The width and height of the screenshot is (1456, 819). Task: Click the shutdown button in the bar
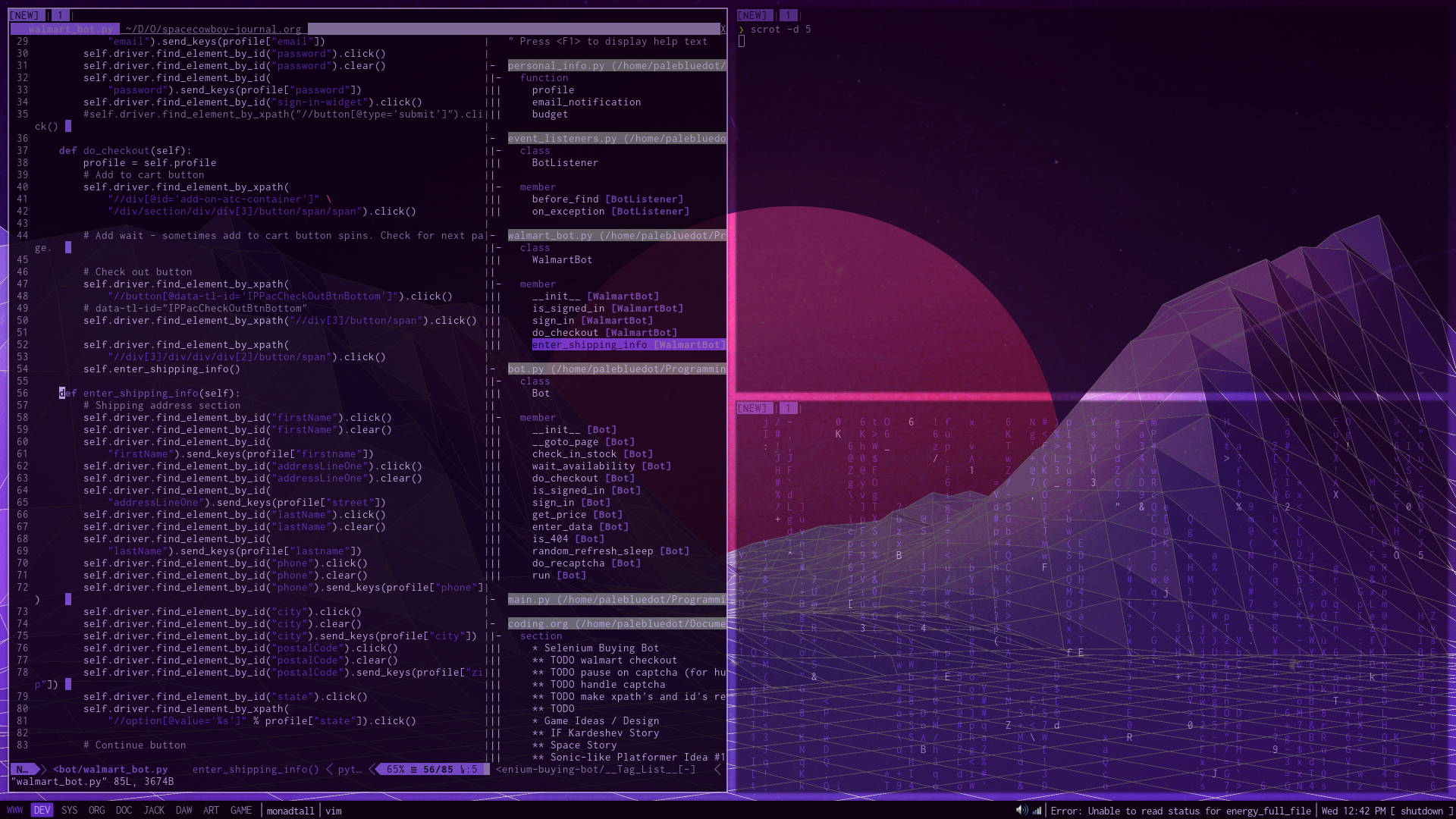tap(1421, 811)
